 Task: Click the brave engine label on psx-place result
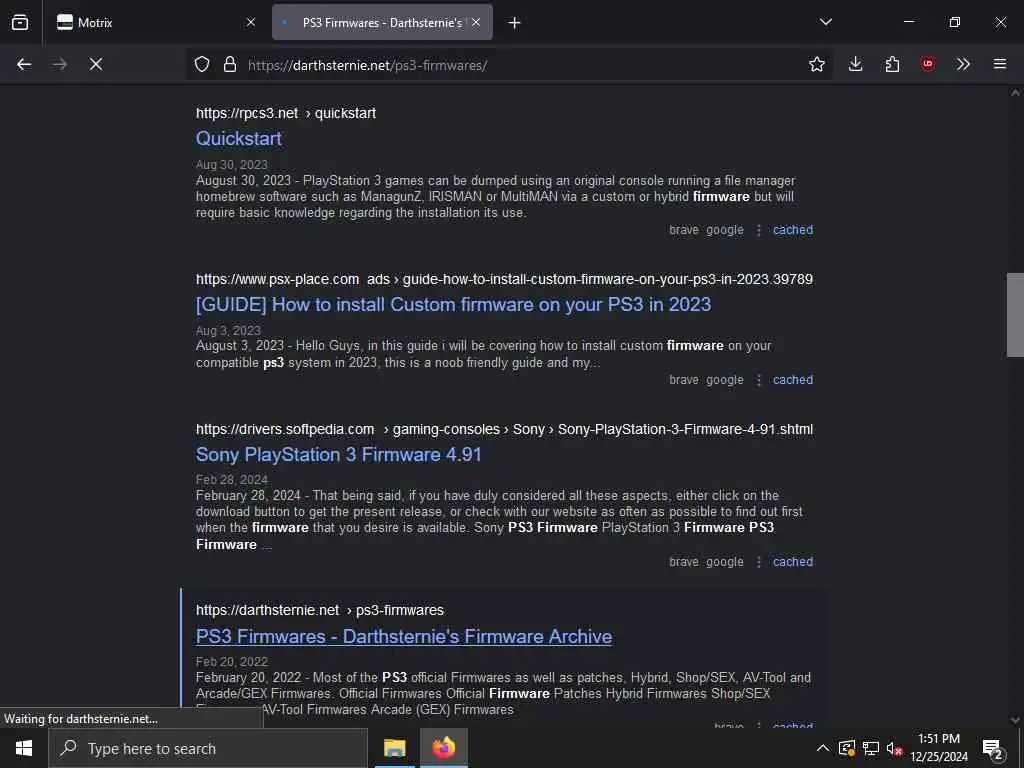[684, 380]
